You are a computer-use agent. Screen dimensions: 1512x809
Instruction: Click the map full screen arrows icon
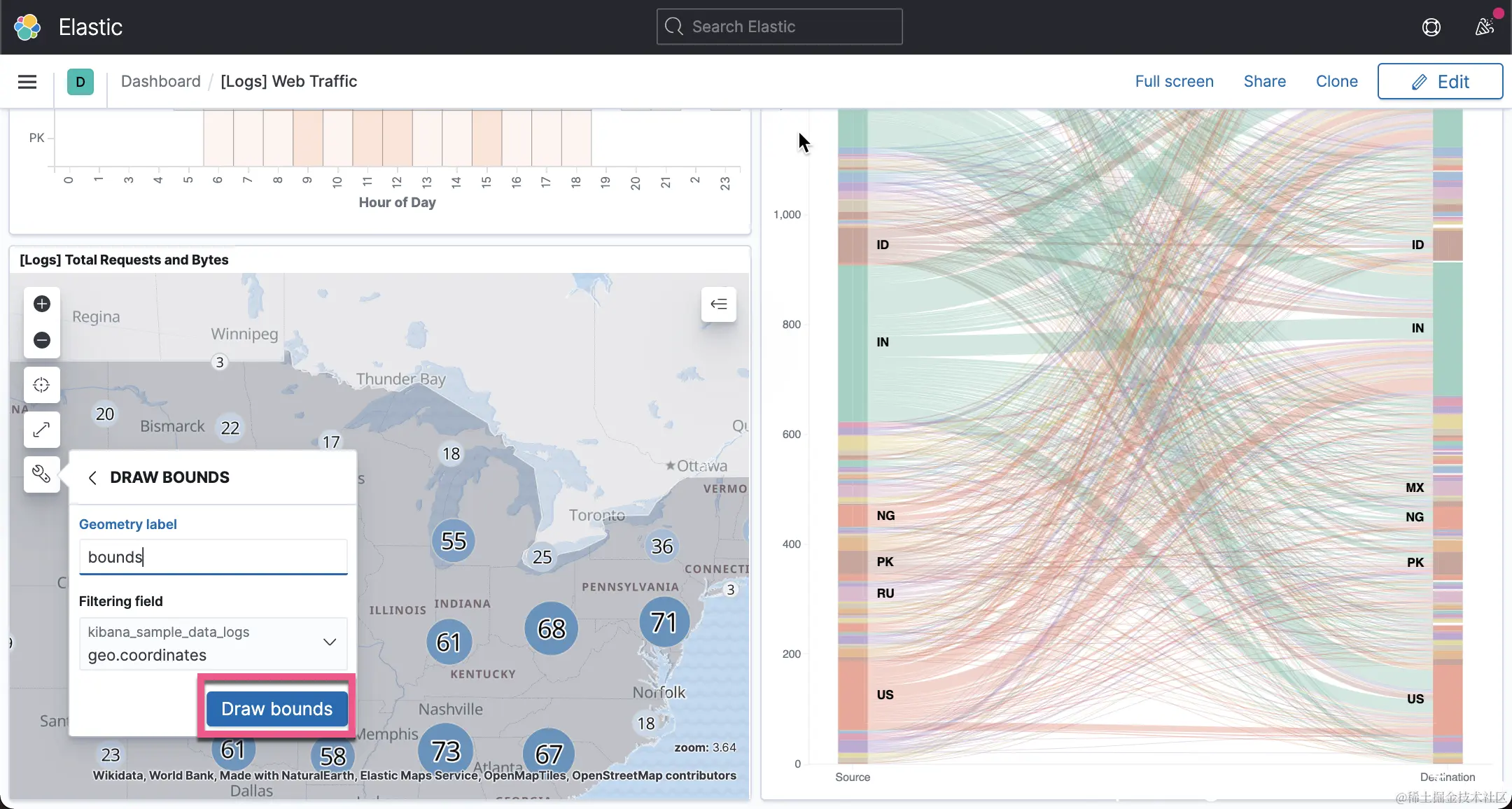[x=42, y=430]
